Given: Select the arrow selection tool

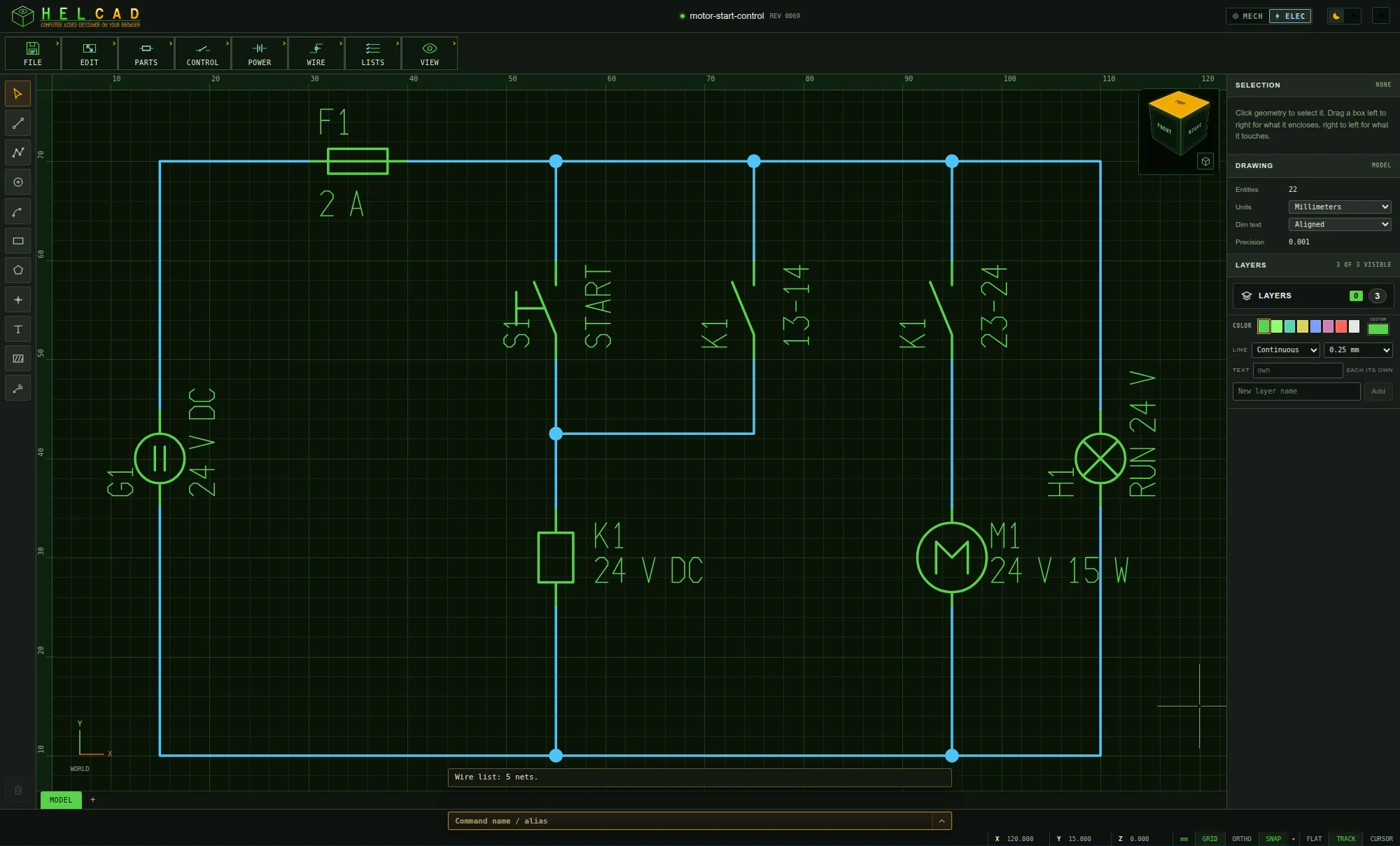Looking at the screenshot, I should [x=18, y=94].
